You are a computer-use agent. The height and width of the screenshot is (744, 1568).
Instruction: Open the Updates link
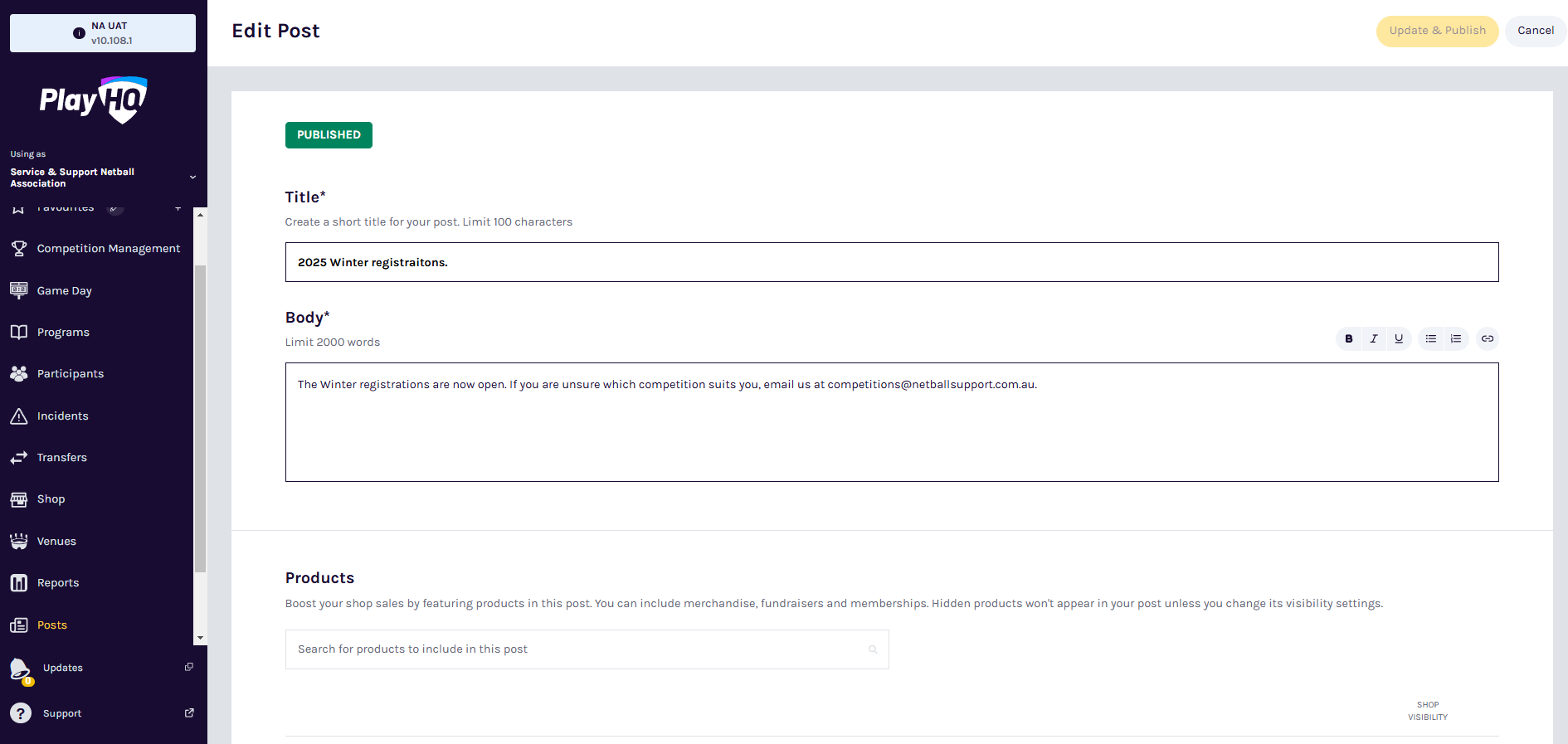[x=63, y=668]
